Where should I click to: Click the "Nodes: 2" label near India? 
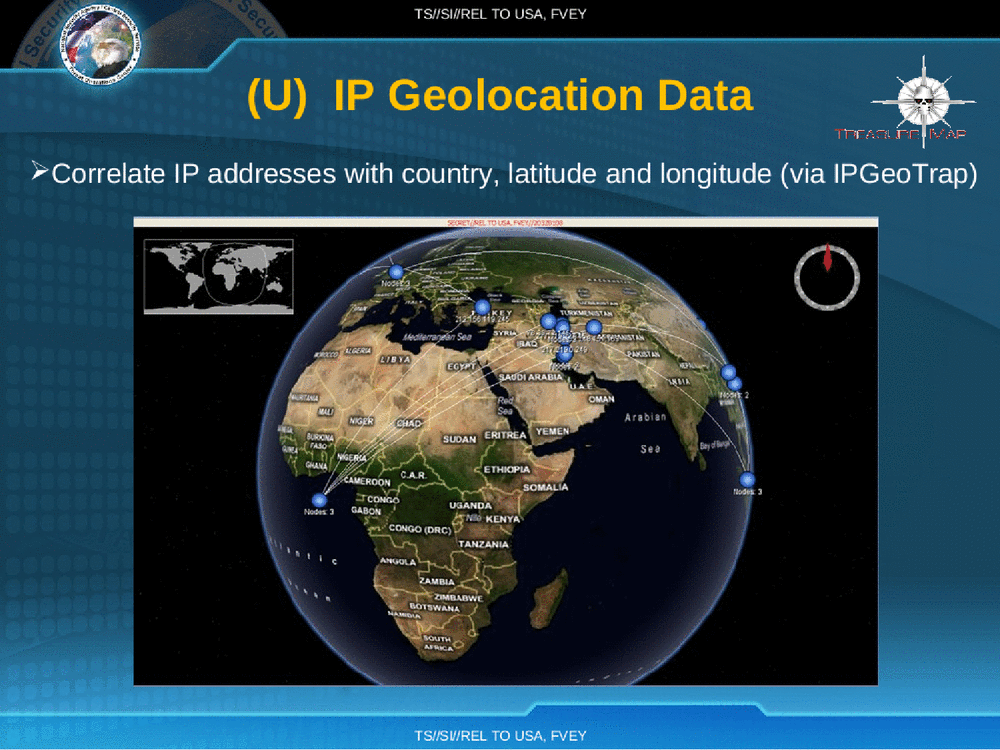tap(734, 395)
